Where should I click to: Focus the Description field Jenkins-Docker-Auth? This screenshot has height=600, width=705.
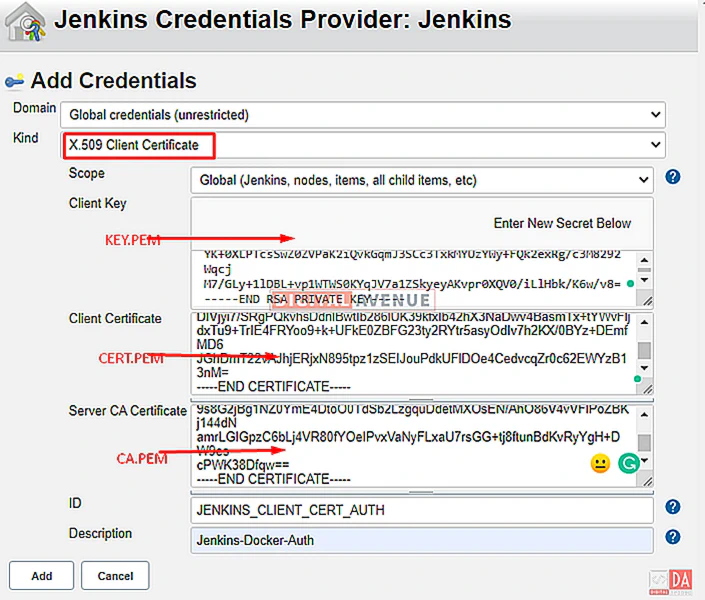[x=422, y=540]
